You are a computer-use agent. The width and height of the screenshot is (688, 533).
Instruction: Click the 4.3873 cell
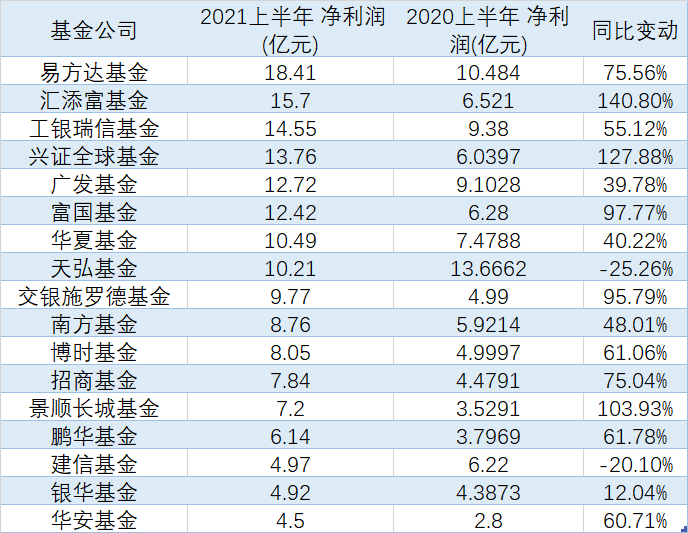coord(488,491)
